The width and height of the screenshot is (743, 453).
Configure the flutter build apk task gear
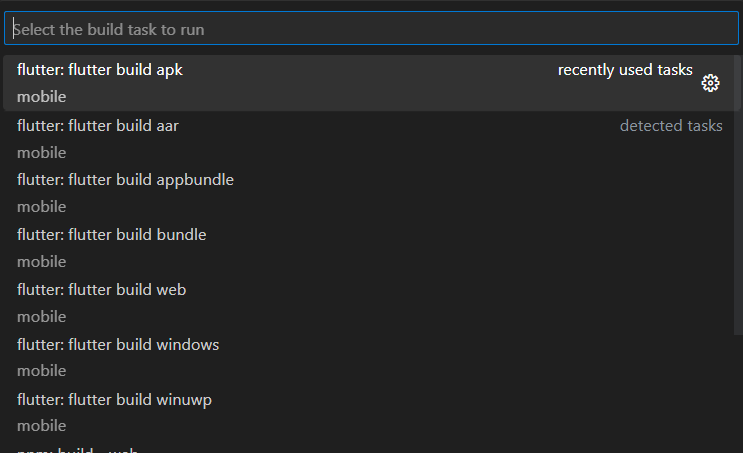tap(710, 83)
